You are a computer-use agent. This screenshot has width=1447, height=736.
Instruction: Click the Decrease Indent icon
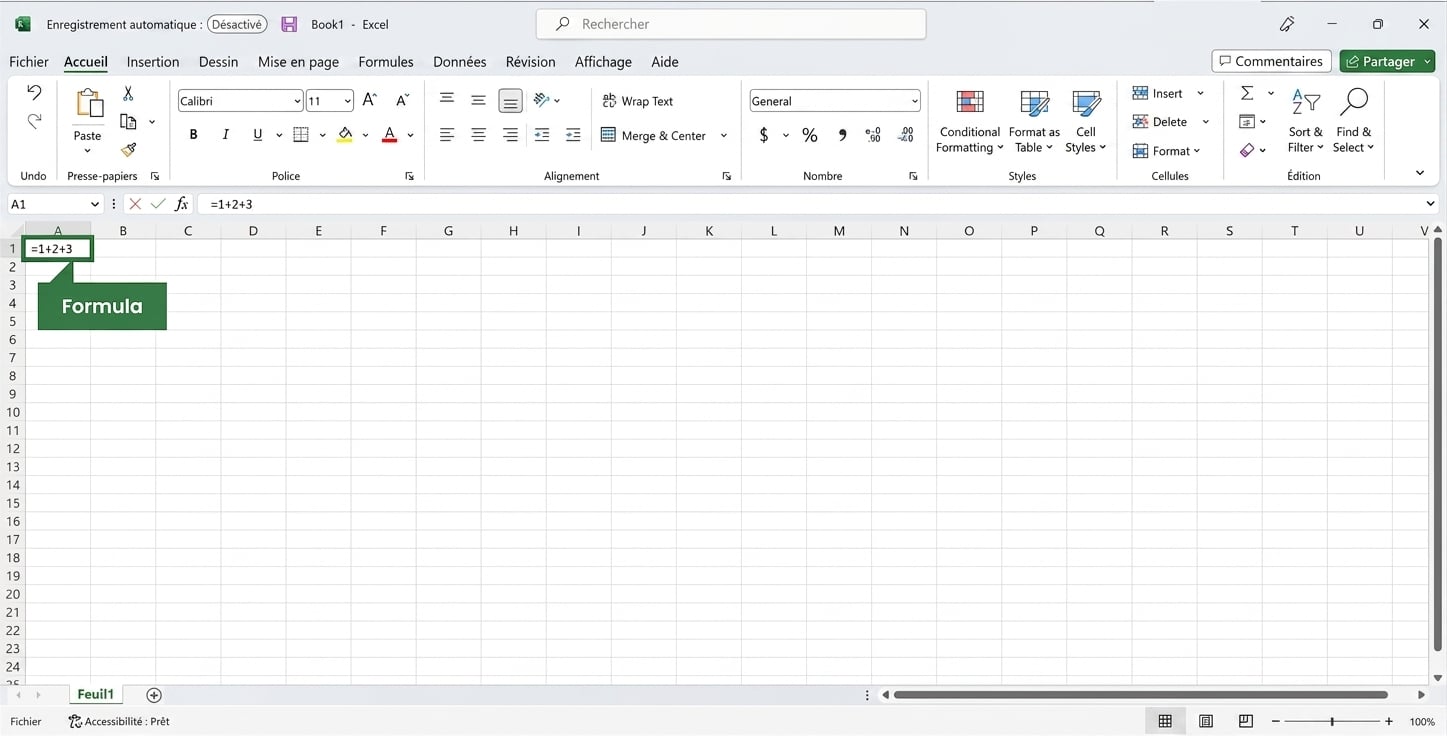(x=542, y=135)
